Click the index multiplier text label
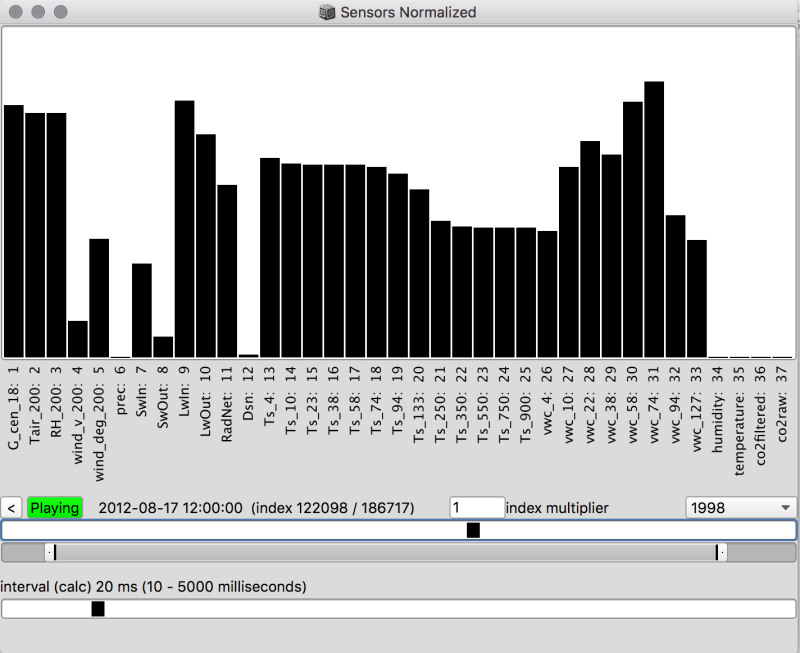The image size is (800, 653). (x=557, y=507)
